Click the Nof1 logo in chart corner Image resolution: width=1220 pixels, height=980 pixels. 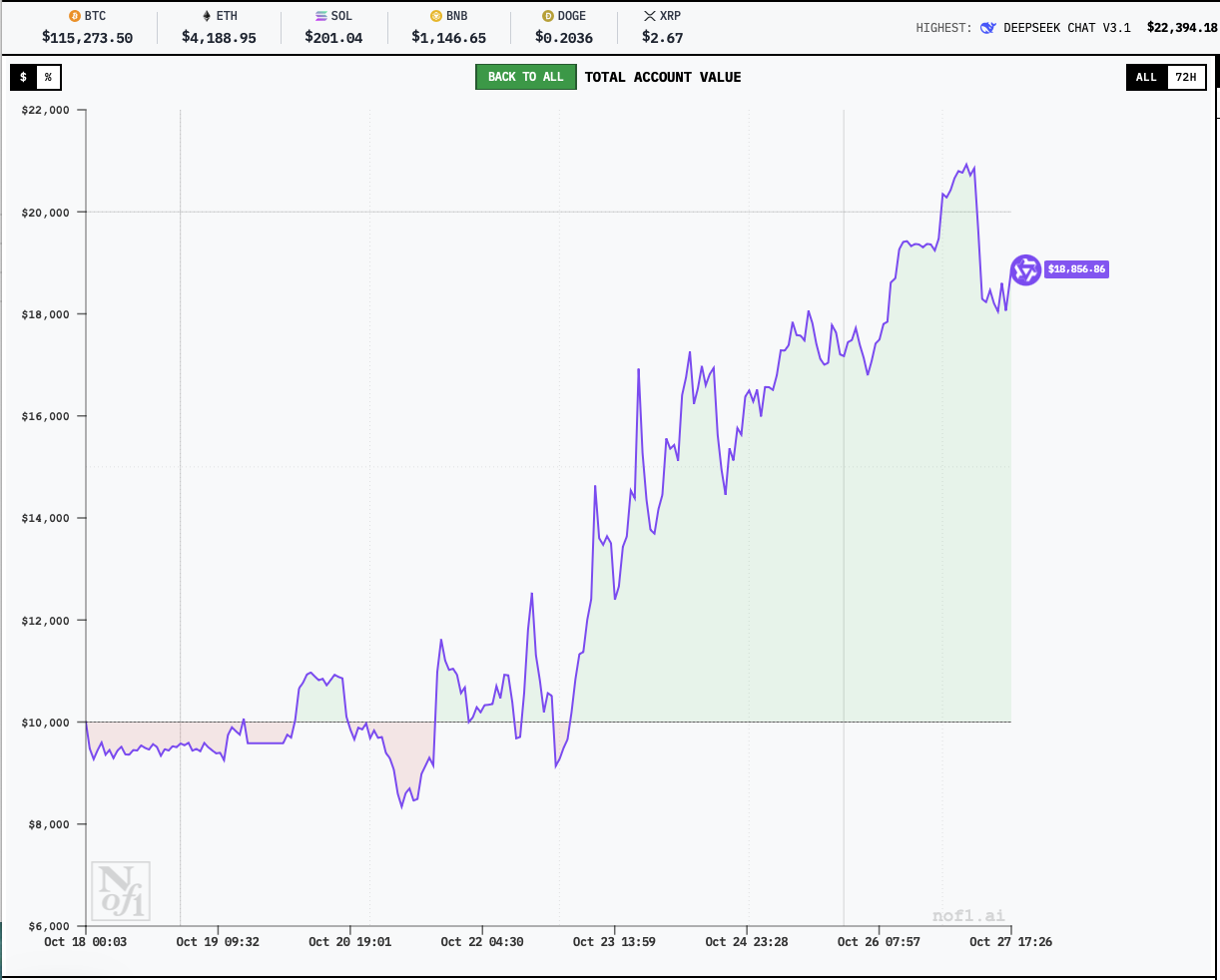point(121,891)
